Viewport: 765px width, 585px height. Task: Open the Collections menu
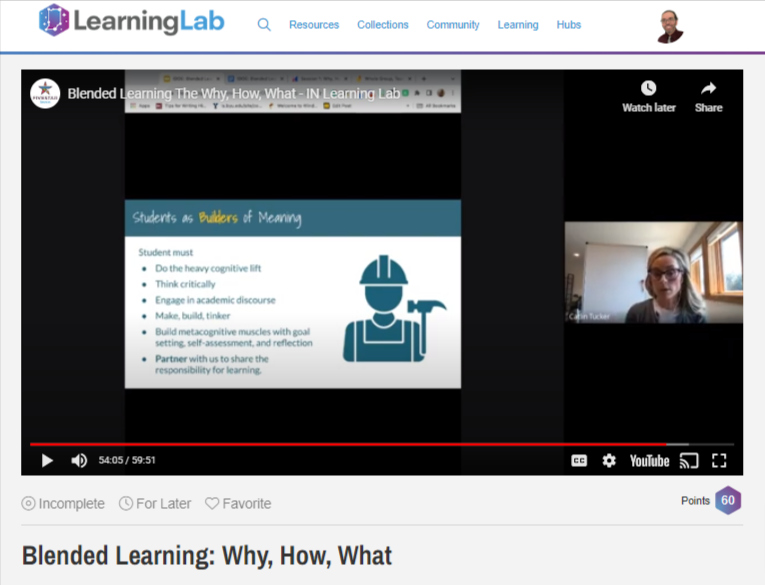(x=382, y=24)
